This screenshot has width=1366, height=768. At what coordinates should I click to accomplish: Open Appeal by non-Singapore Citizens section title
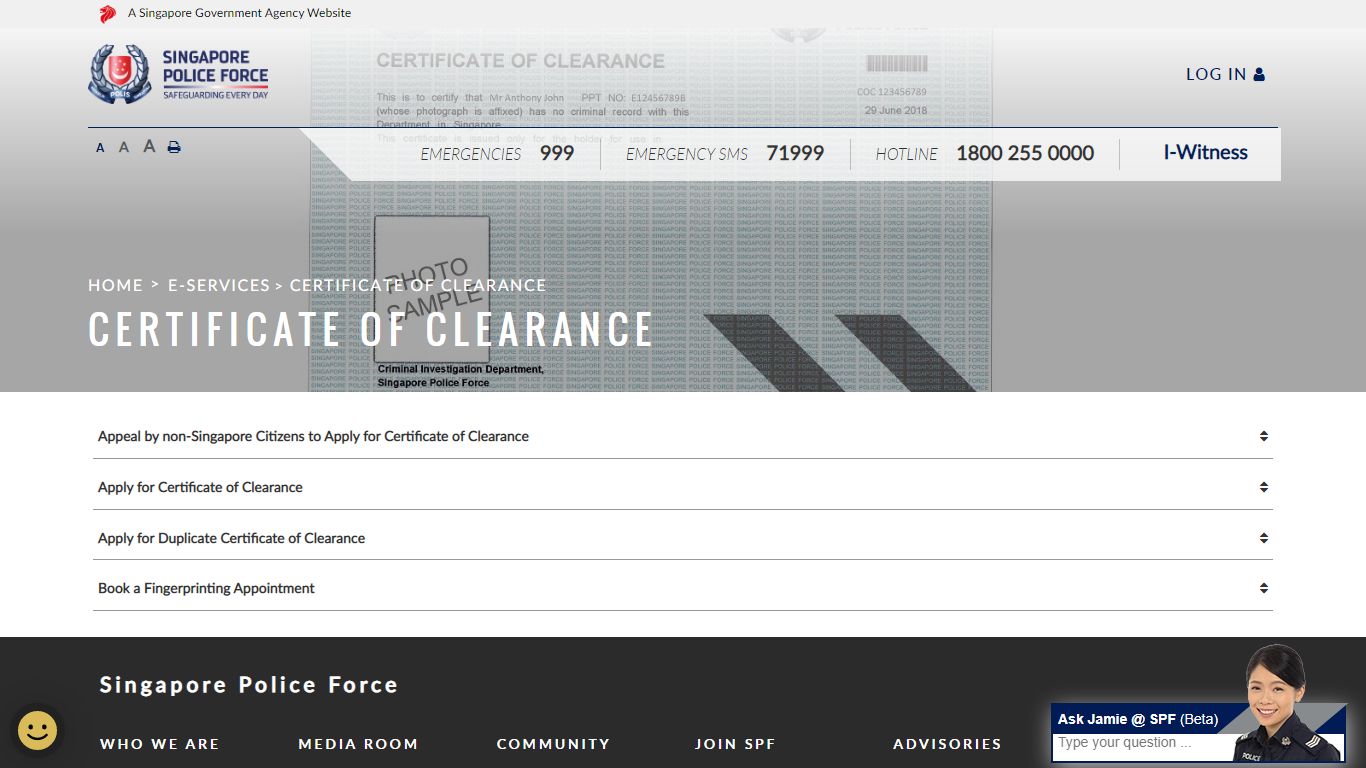click(313, 436)
